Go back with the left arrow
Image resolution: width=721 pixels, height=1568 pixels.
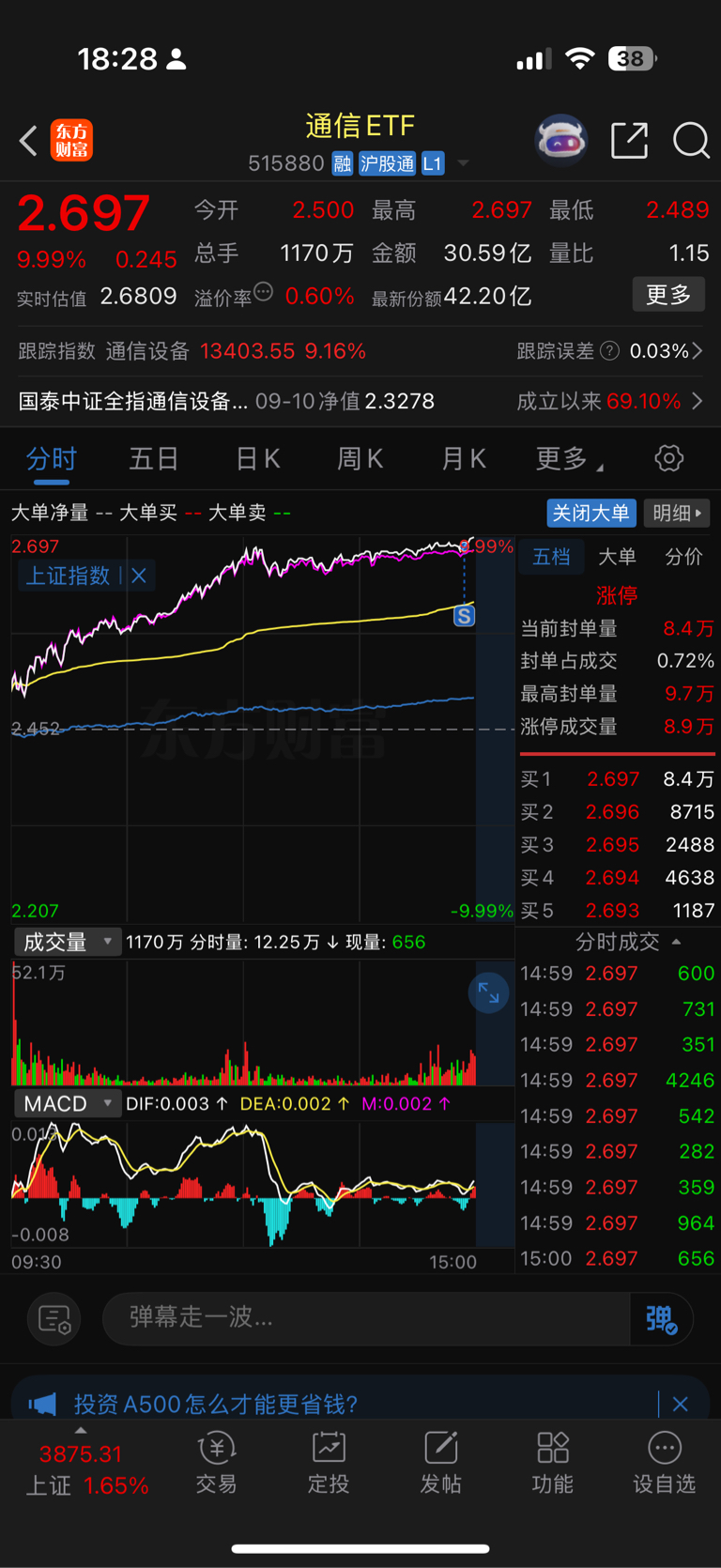pos(29,142)
